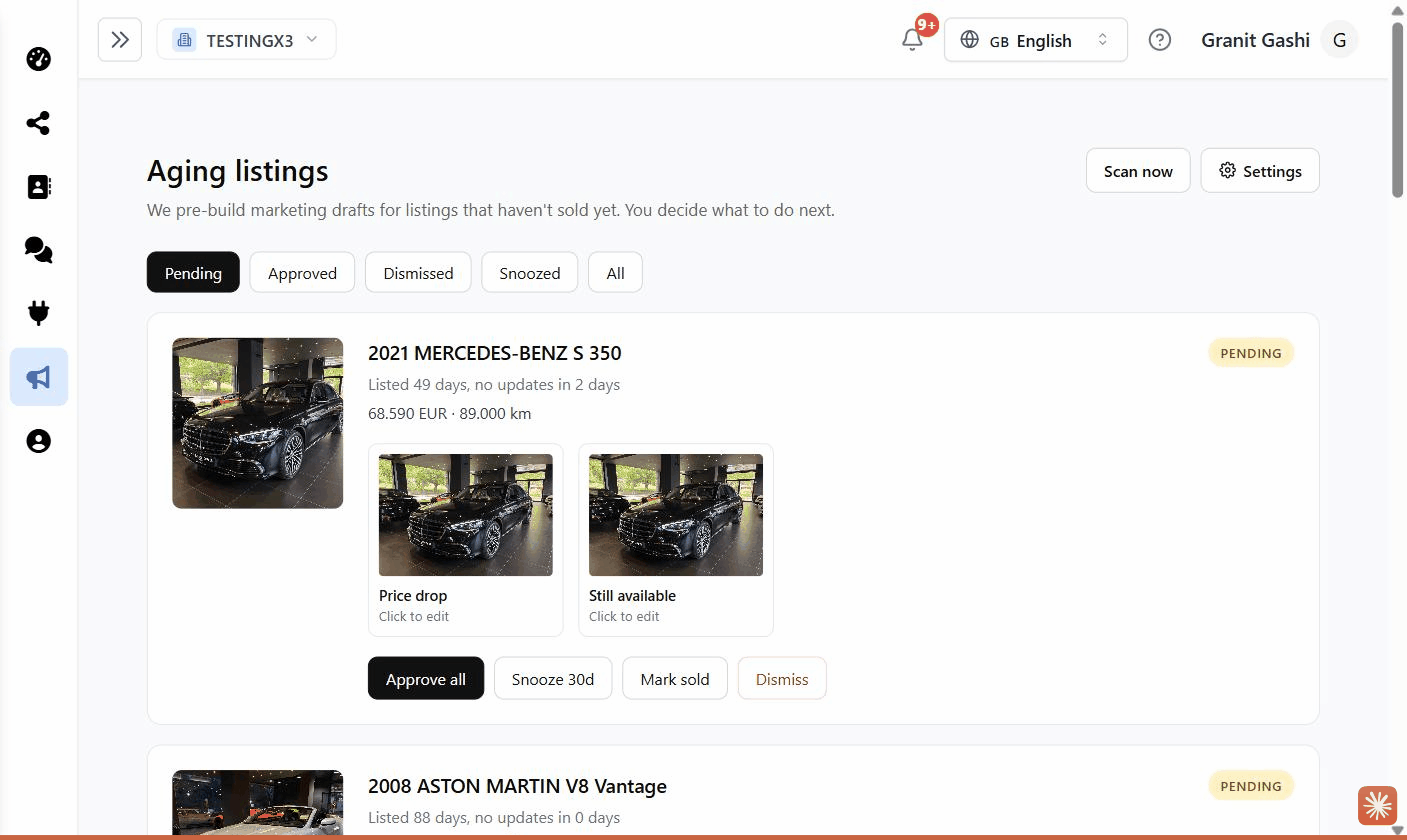Click "Listed 49 days, no updates in 2 days"
This screenshot has width=1407, height=840.
pyautogui.click(x=494, y=384)
